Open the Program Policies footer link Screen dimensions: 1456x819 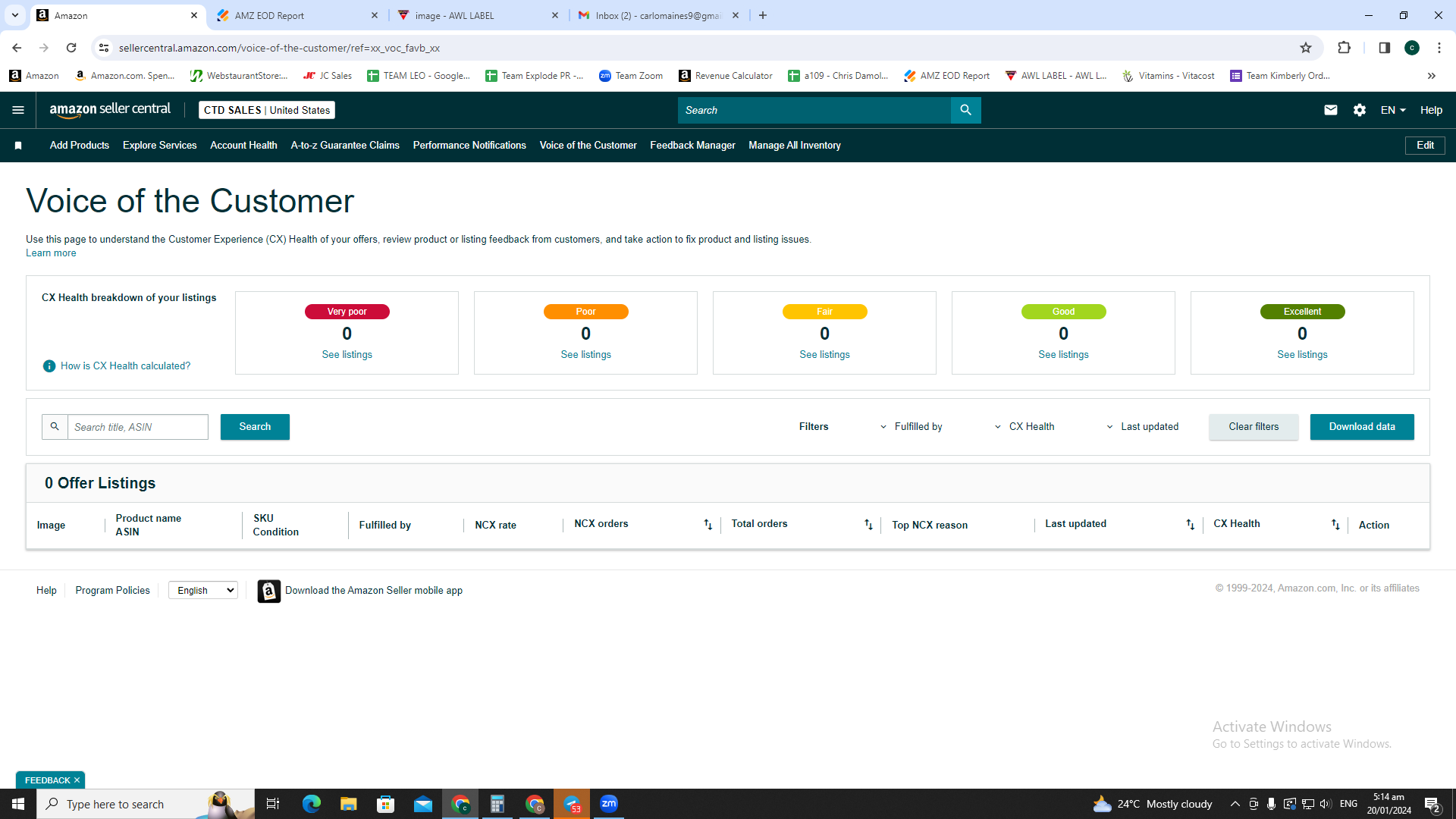tap(112, 591)
